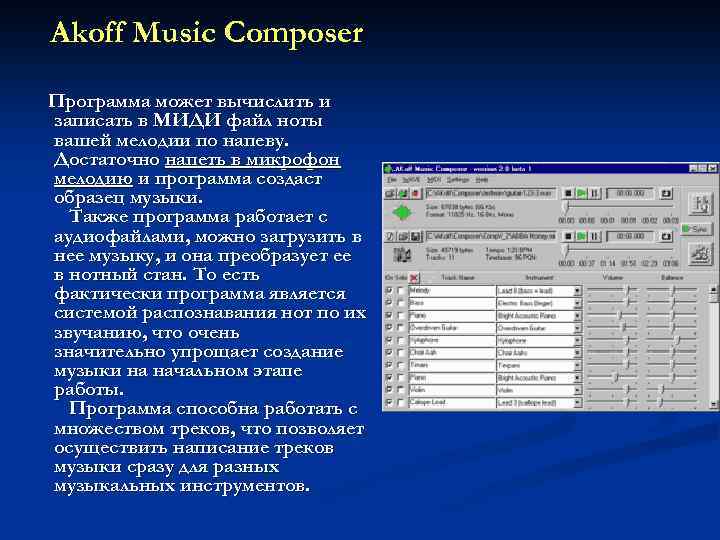720x540 pixels.
Task: Click the guitar wave file path field
Action: point(491,193)
